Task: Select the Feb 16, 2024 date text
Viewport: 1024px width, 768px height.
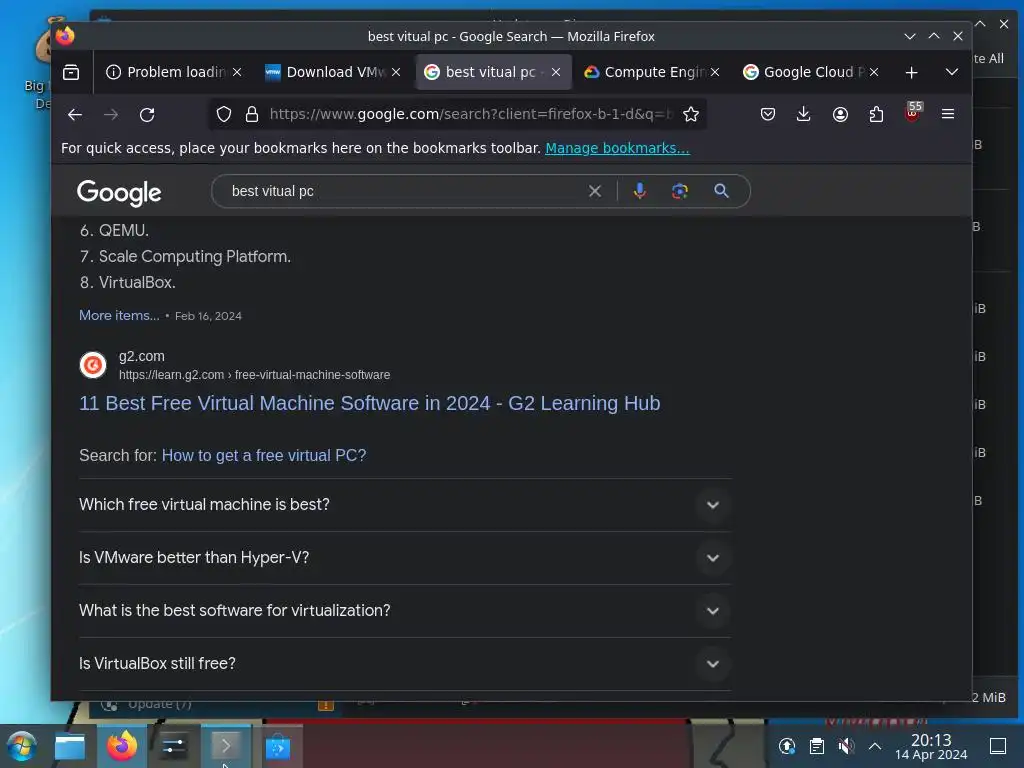Action: pyautogui.click(x=208, y=316)
